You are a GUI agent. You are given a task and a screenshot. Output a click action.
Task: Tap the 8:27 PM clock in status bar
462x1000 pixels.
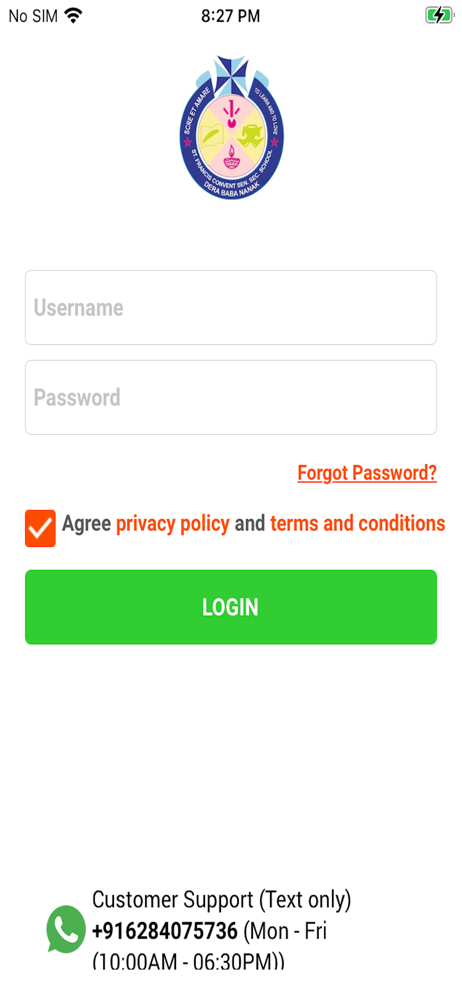point(230,16)
